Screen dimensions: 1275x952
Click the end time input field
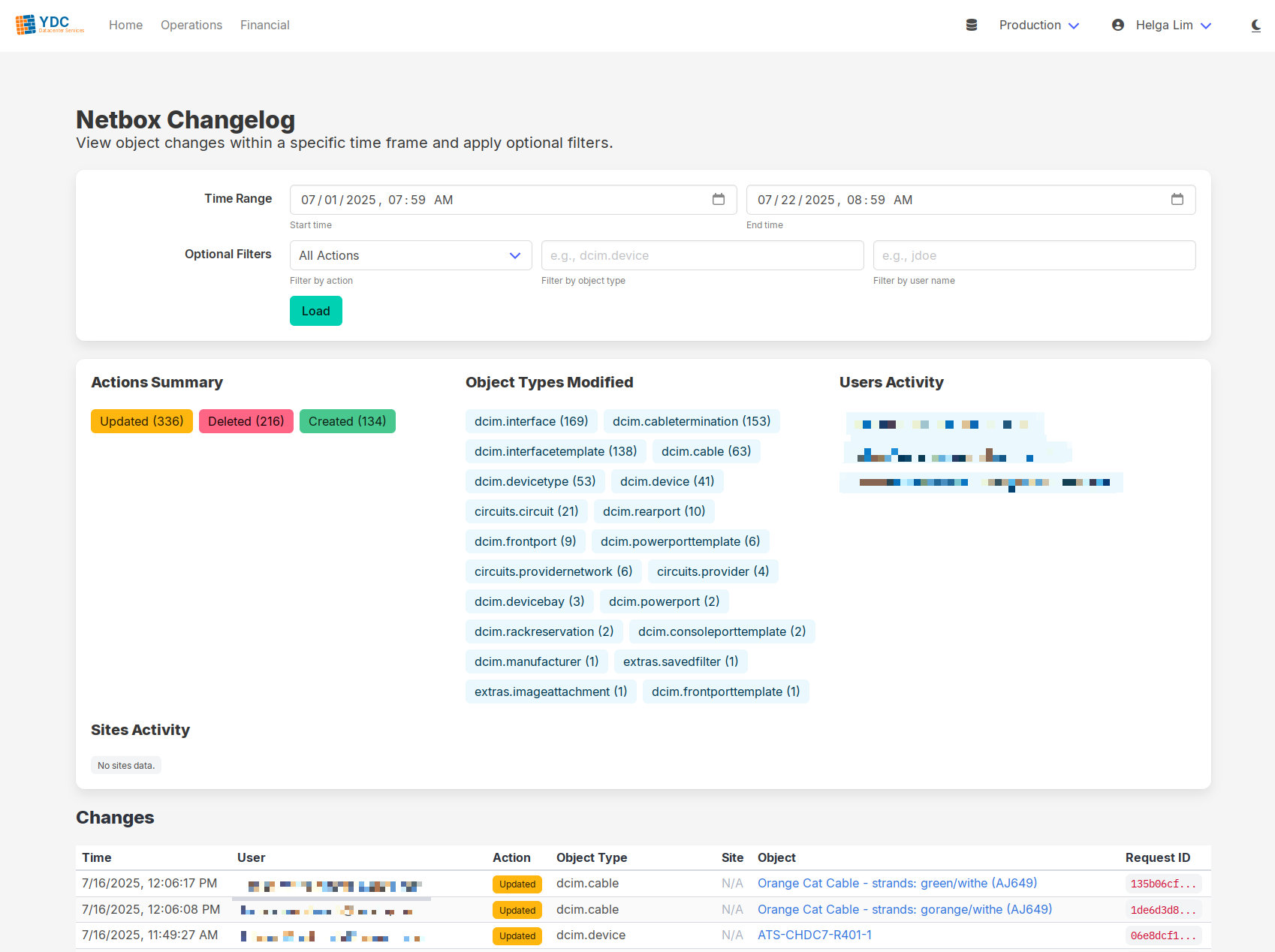[x=971, y=200]
